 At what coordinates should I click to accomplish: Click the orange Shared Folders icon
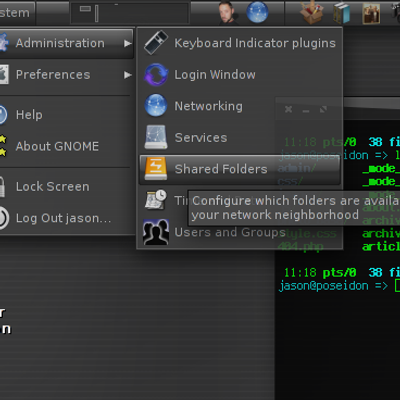tap(156, 169)
